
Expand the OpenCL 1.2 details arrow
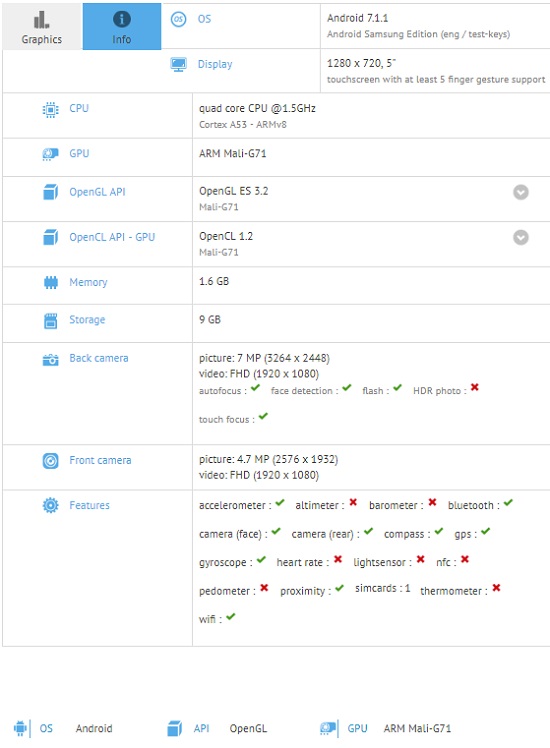click(x=520, y=237)
